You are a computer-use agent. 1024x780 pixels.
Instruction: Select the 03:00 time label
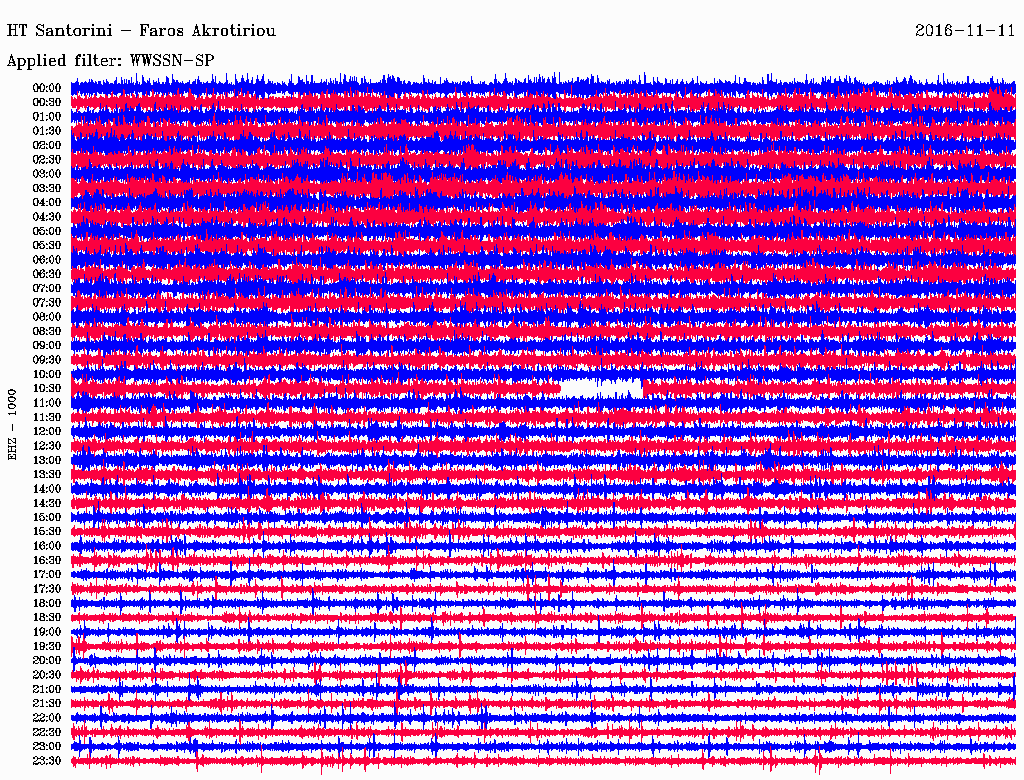[47, 174]
